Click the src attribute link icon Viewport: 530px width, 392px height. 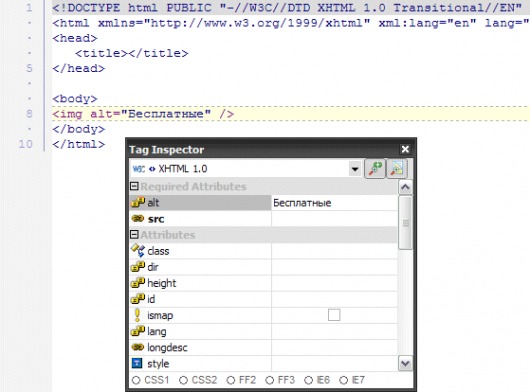pyautogui.click(x=138, y=219)
